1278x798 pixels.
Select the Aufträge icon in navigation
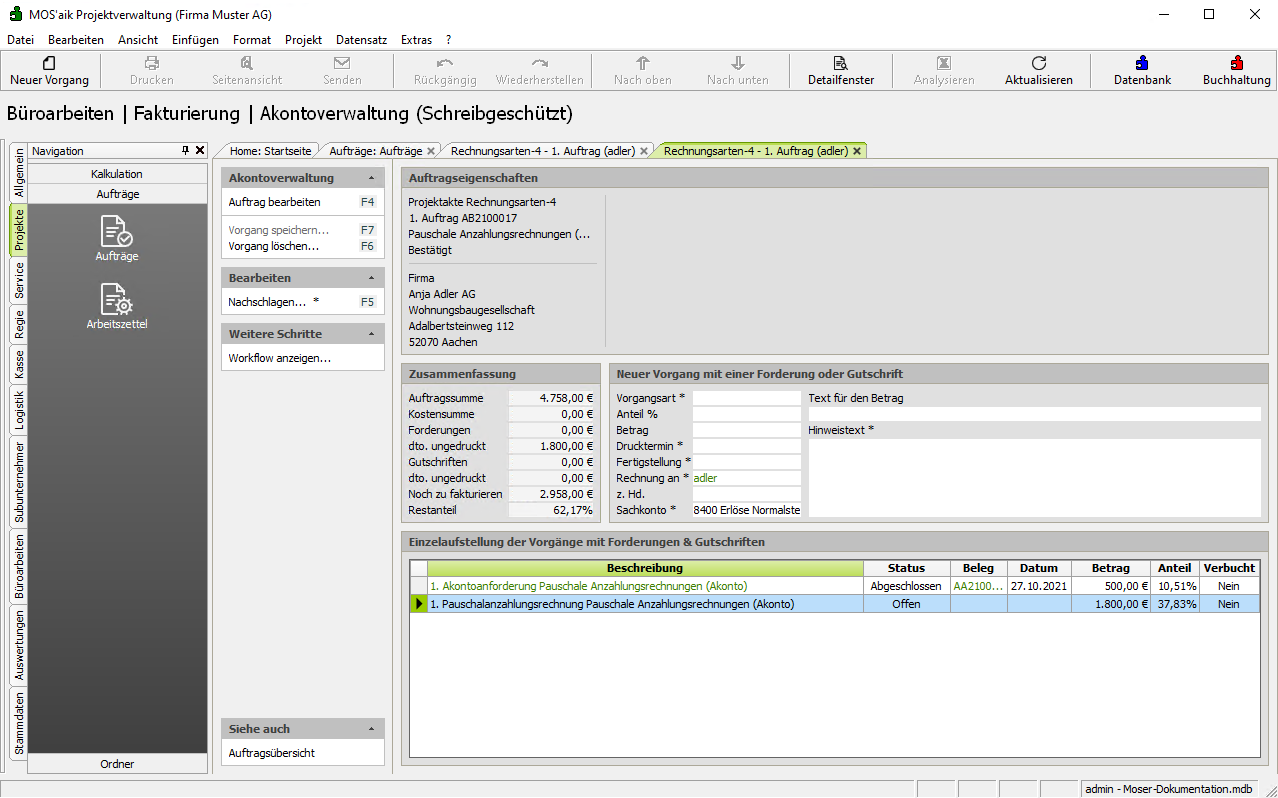(x=117, y=232)
